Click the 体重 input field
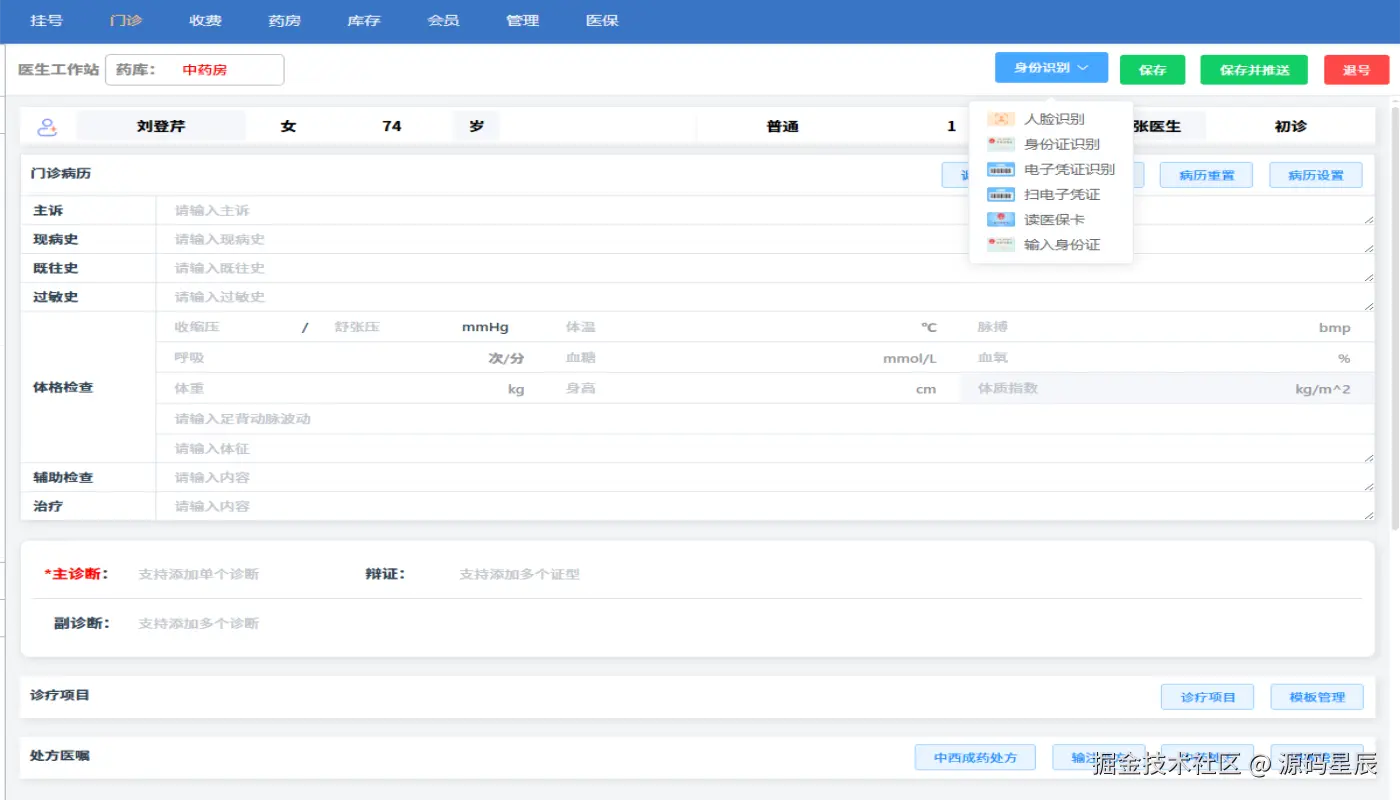 pos(330,388)
